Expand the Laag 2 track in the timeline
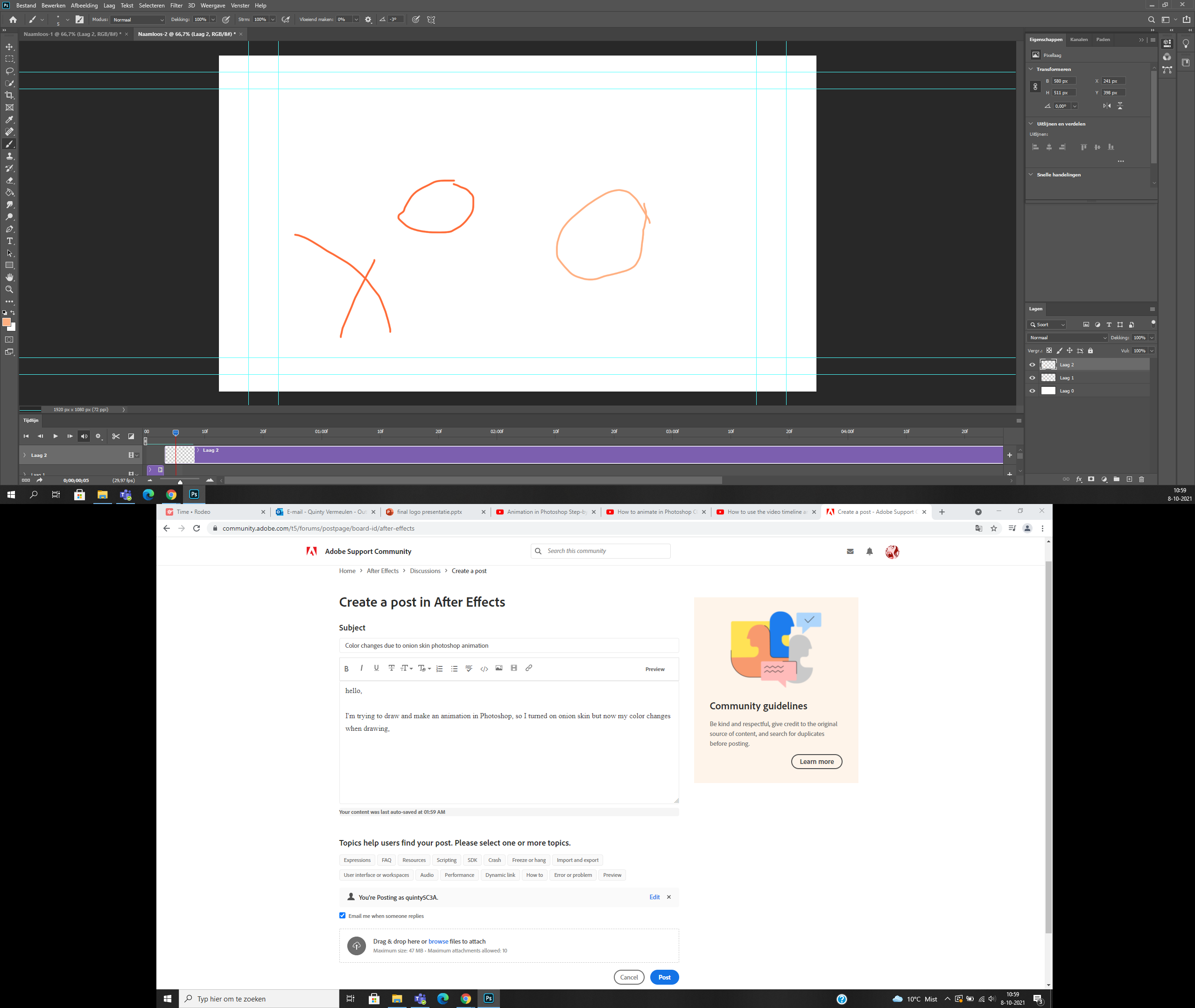Image resolution: width=1195 pixels, height=1008 pixels. pos(25,455)
